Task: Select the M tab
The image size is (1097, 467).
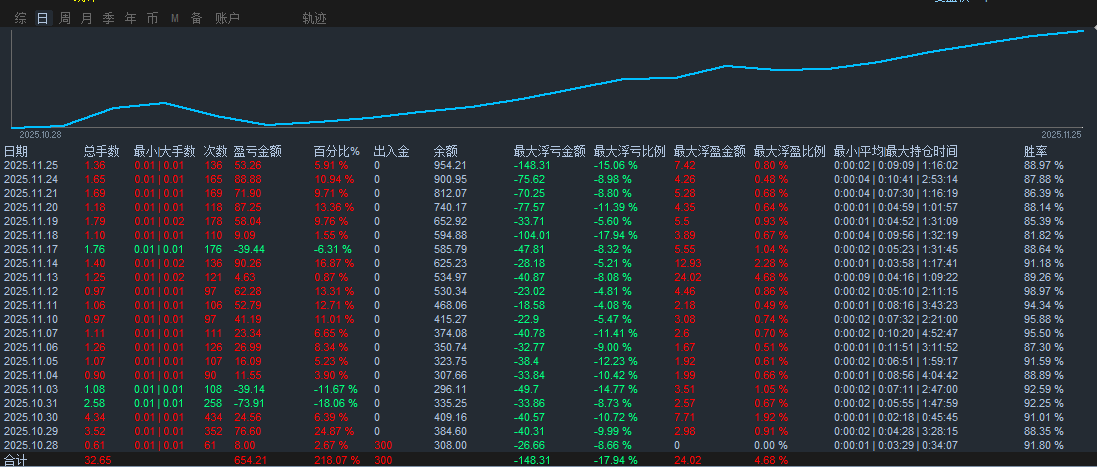Action: (175, 18)
